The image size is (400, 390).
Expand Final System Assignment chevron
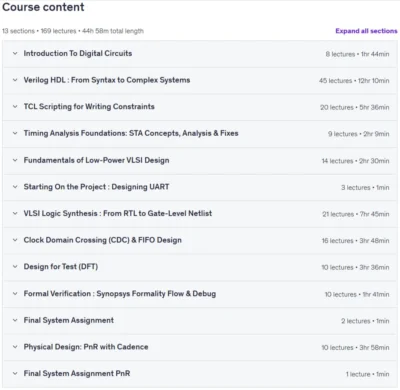15,321
